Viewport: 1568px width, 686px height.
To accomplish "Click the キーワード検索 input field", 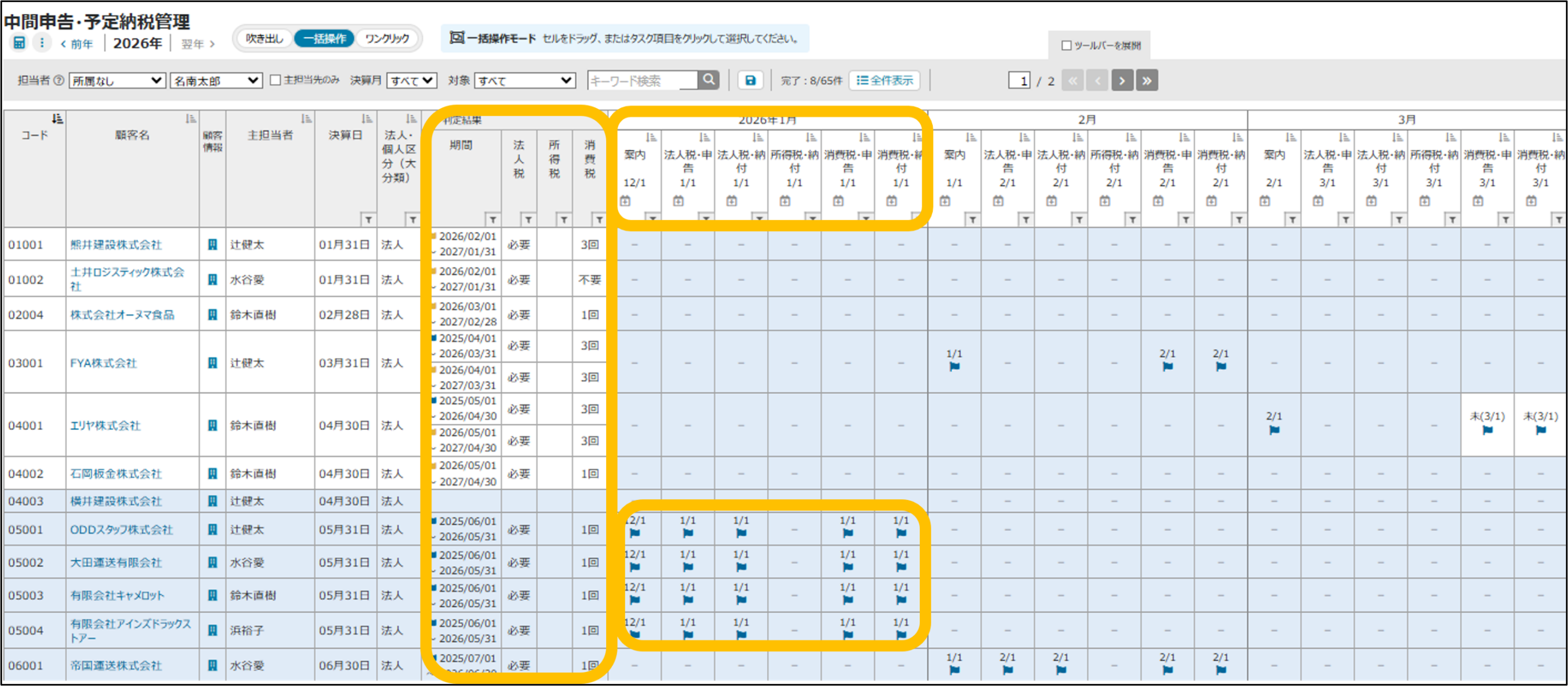I will click(x=642, y=80).
